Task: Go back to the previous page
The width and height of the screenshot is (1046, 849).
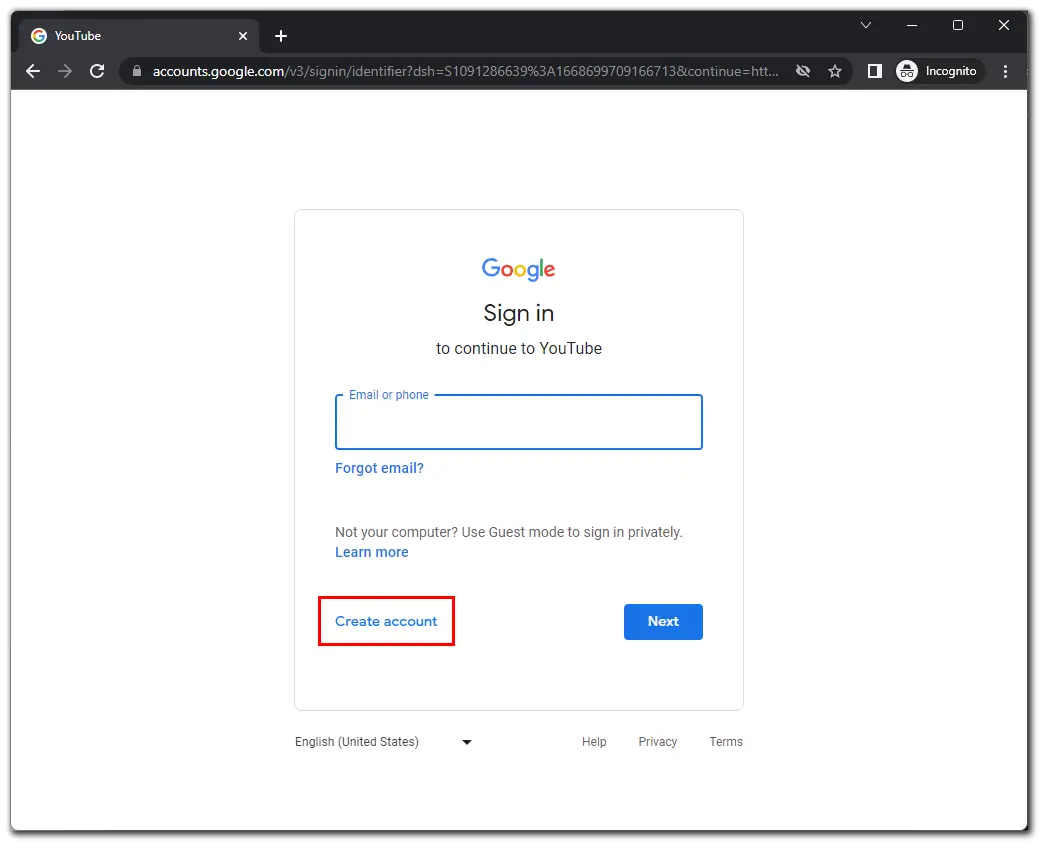Action: (x=33, y=71)
